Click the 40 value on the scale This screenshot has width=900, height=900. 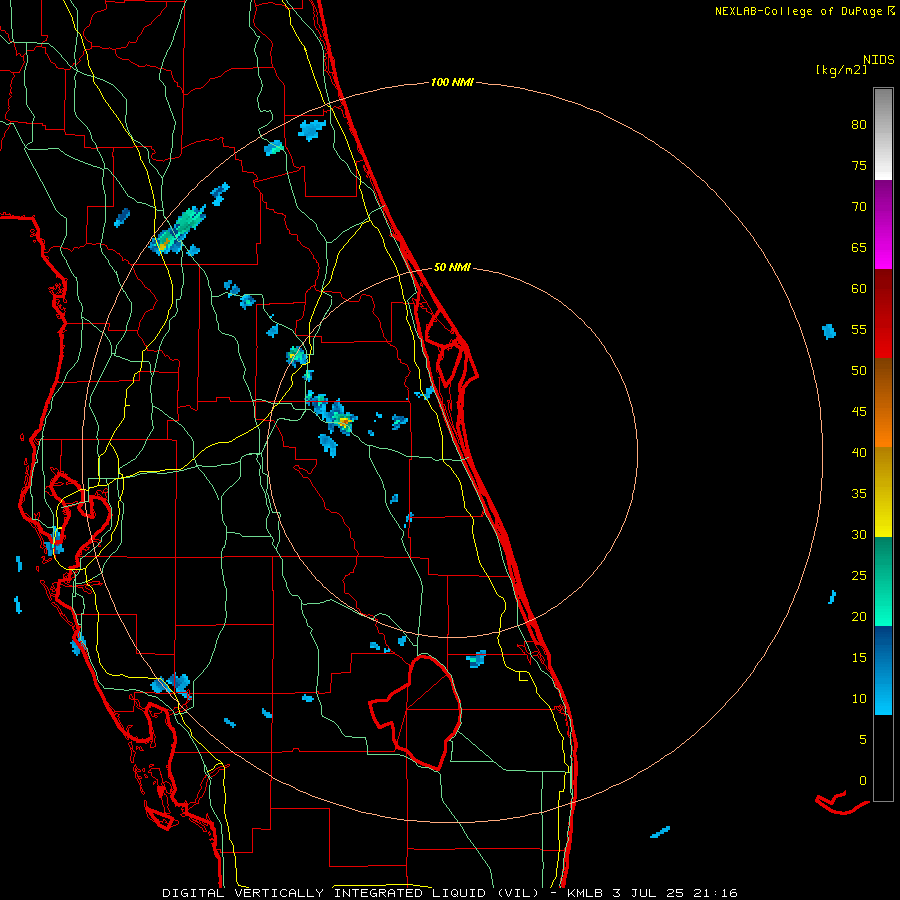coord(859,452)
